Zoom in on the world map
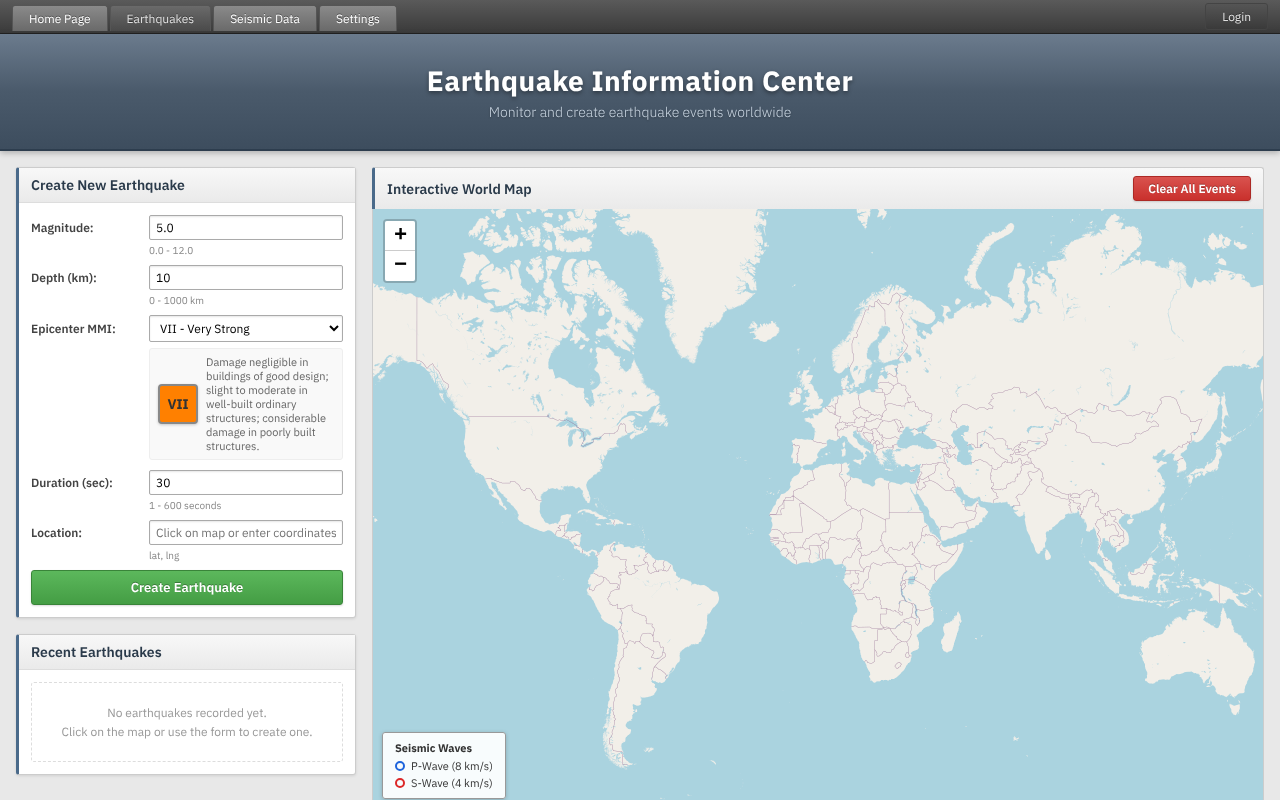This screenshot has width=1280, height=800. 400,234
